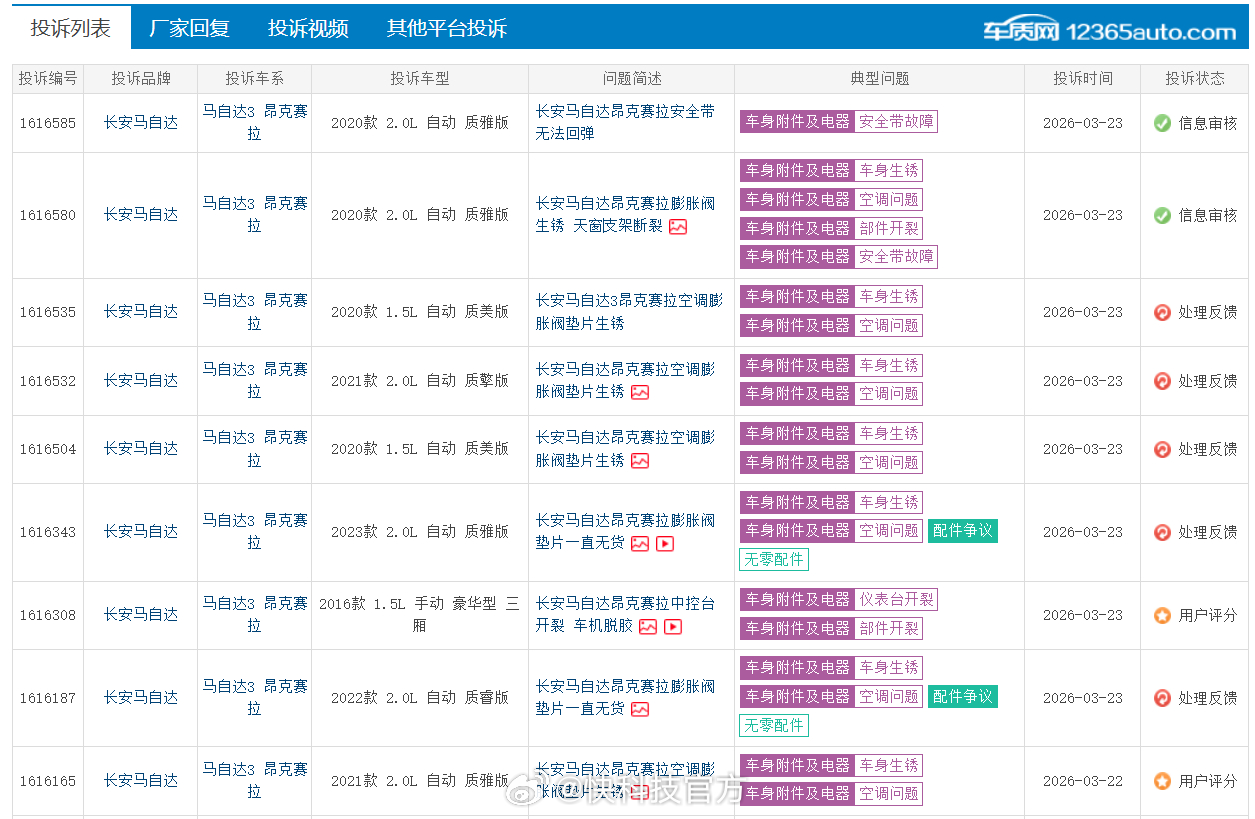Select model text 2021款 2.0L 自动 质擎版

click(420, 381)
